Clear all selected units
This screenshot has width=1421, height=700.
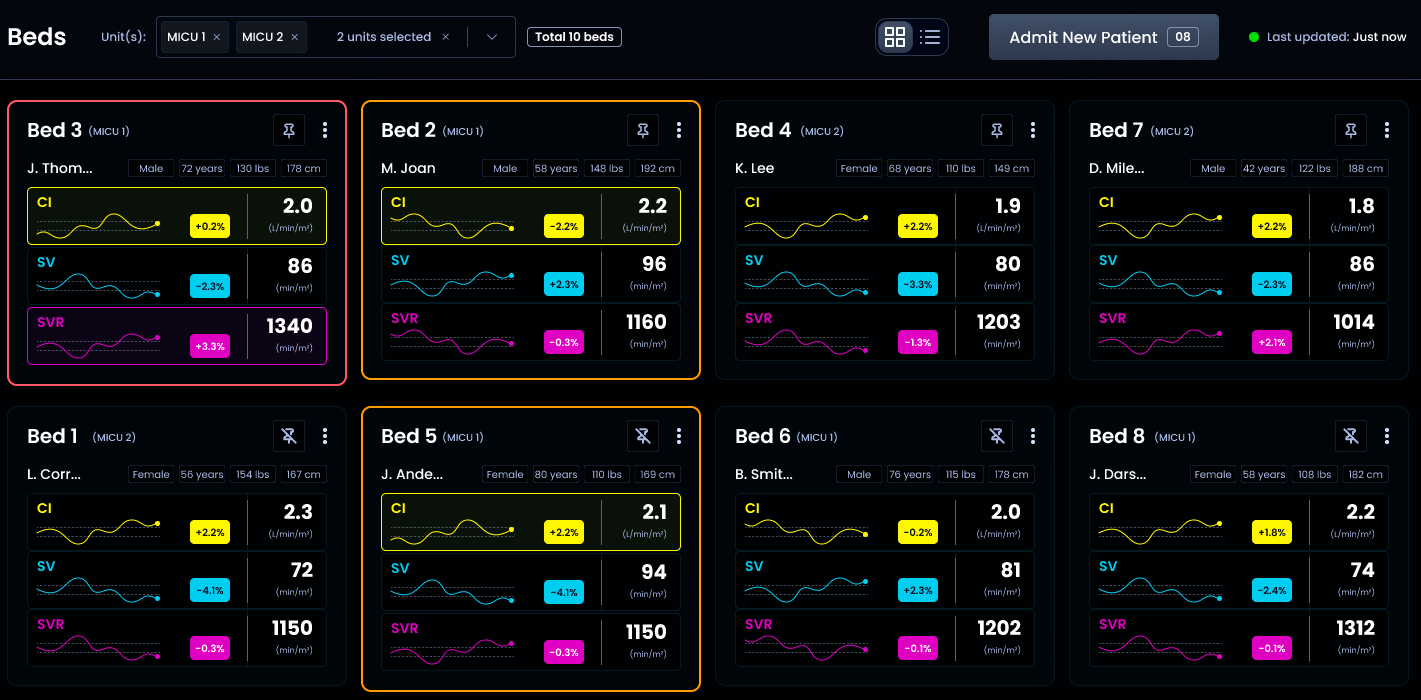(446, 37)
